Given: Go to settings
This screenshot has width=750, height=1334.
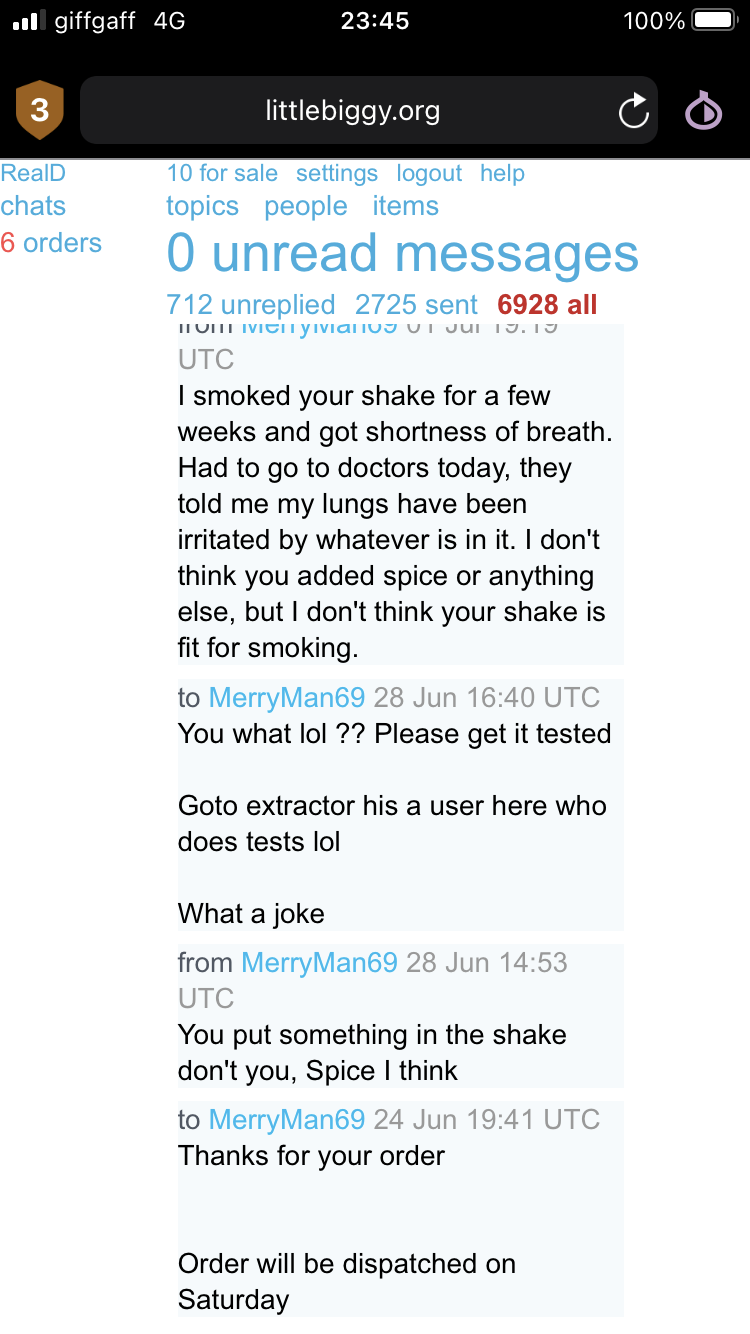Looking at the screenshot, I should (x=337, y=173).
